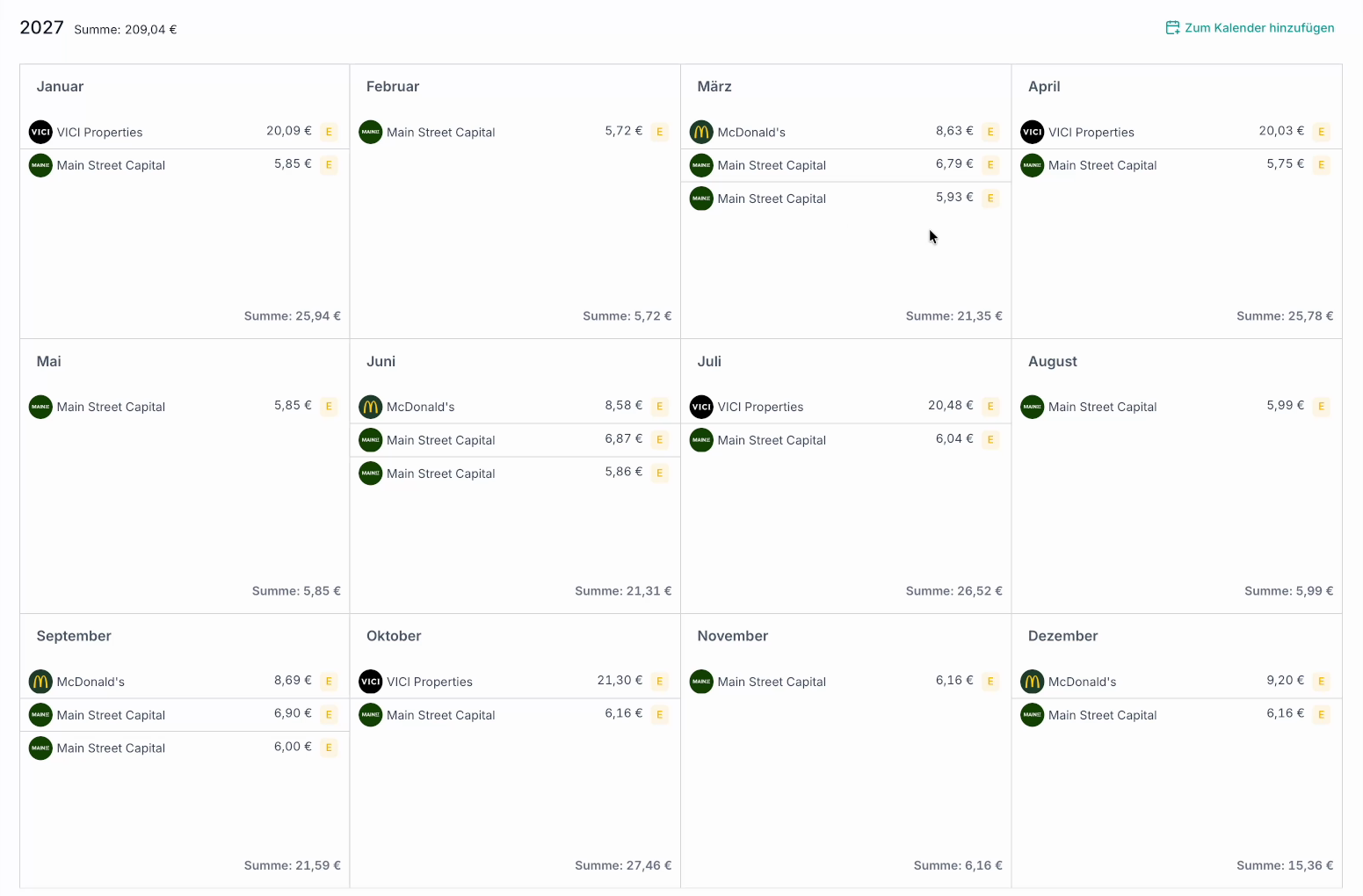Image resolution: width=1363 pixels, height=896 pixels.
Task: Click the E badge next to 20,48 €
Action: (x=990, y=407)
